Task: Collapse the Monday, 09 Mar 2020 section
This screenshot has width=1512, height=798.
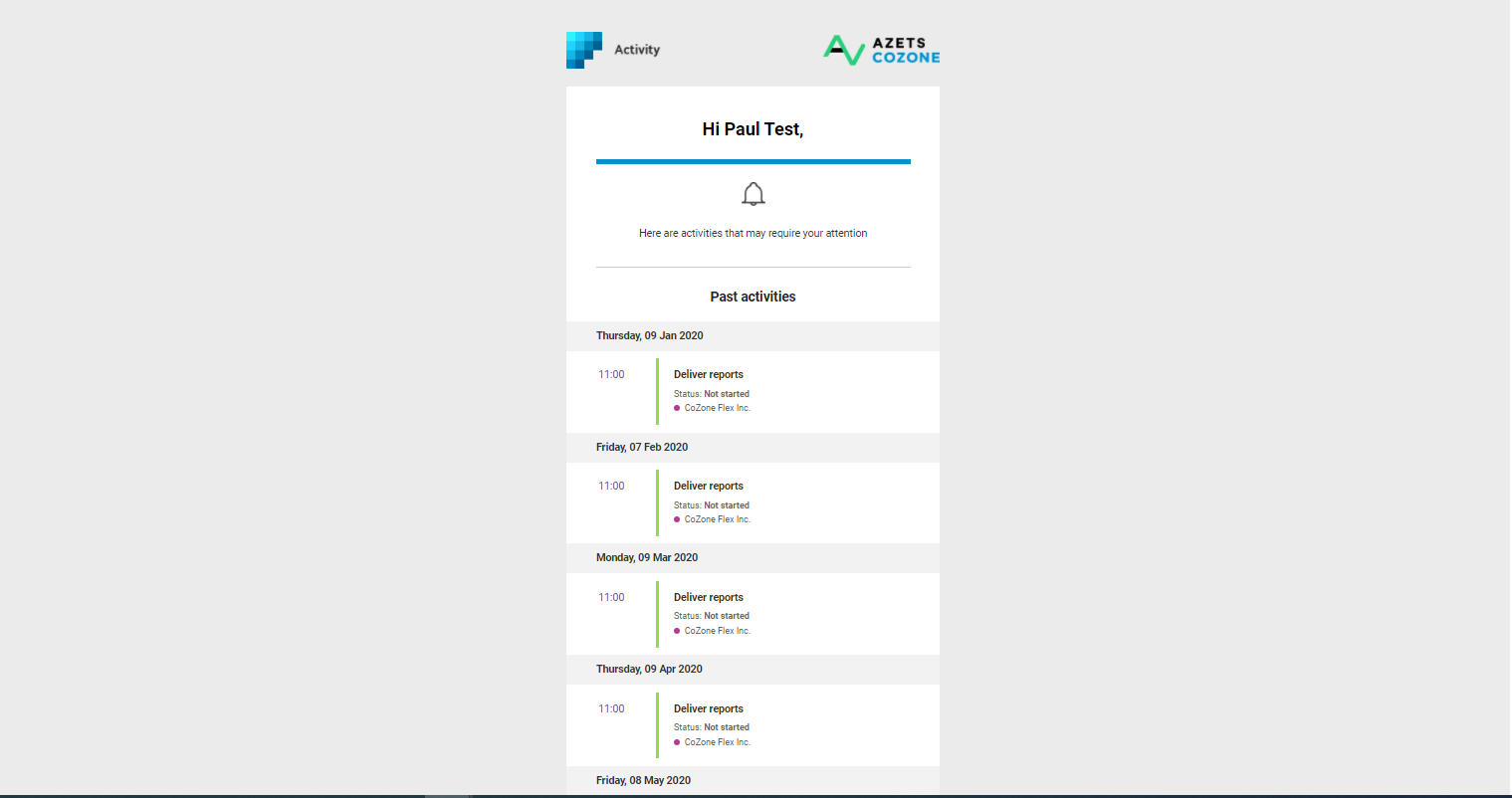Action: 647,557
